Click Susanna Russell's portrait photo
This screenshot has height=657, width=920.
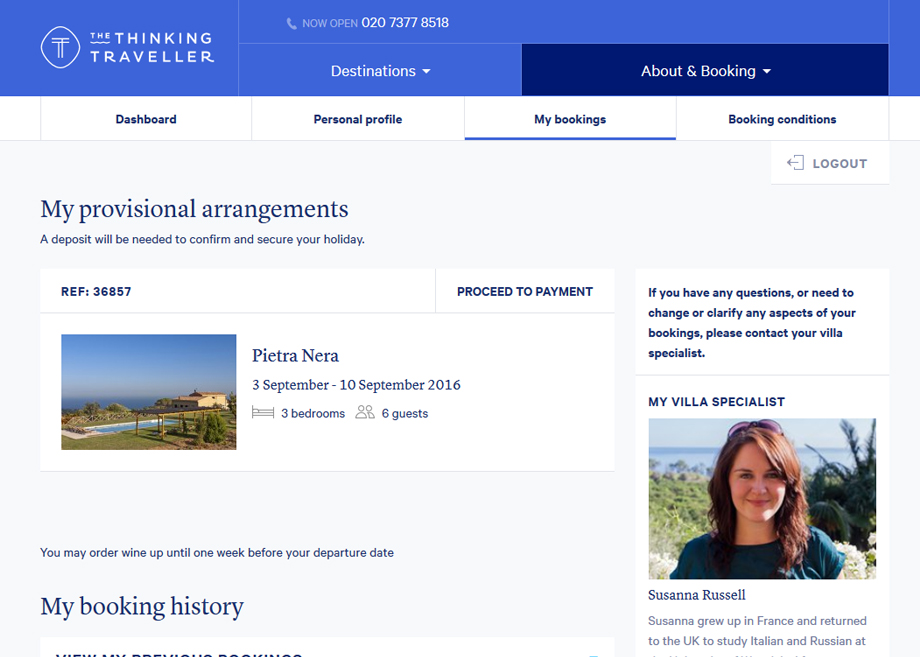click(x=762, y=499)
